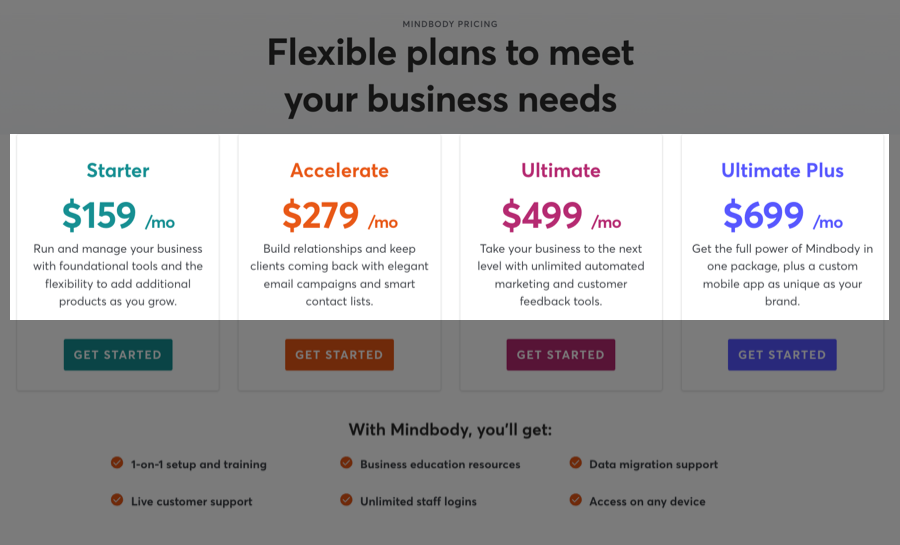Click the $499 /mo price
Image resolution: width=900 pixels, height=545 pixels.
[561, 216]
